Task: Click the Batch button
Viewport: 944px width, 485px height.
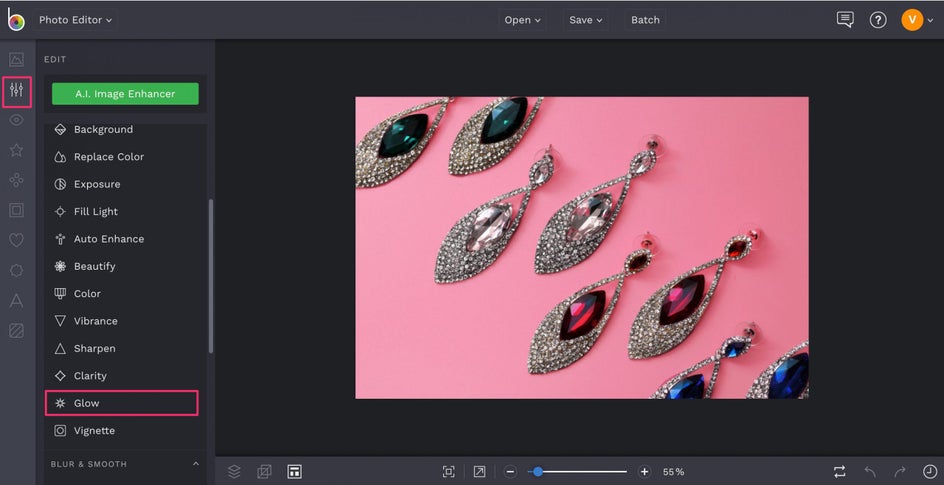Action: coord(645,20)
